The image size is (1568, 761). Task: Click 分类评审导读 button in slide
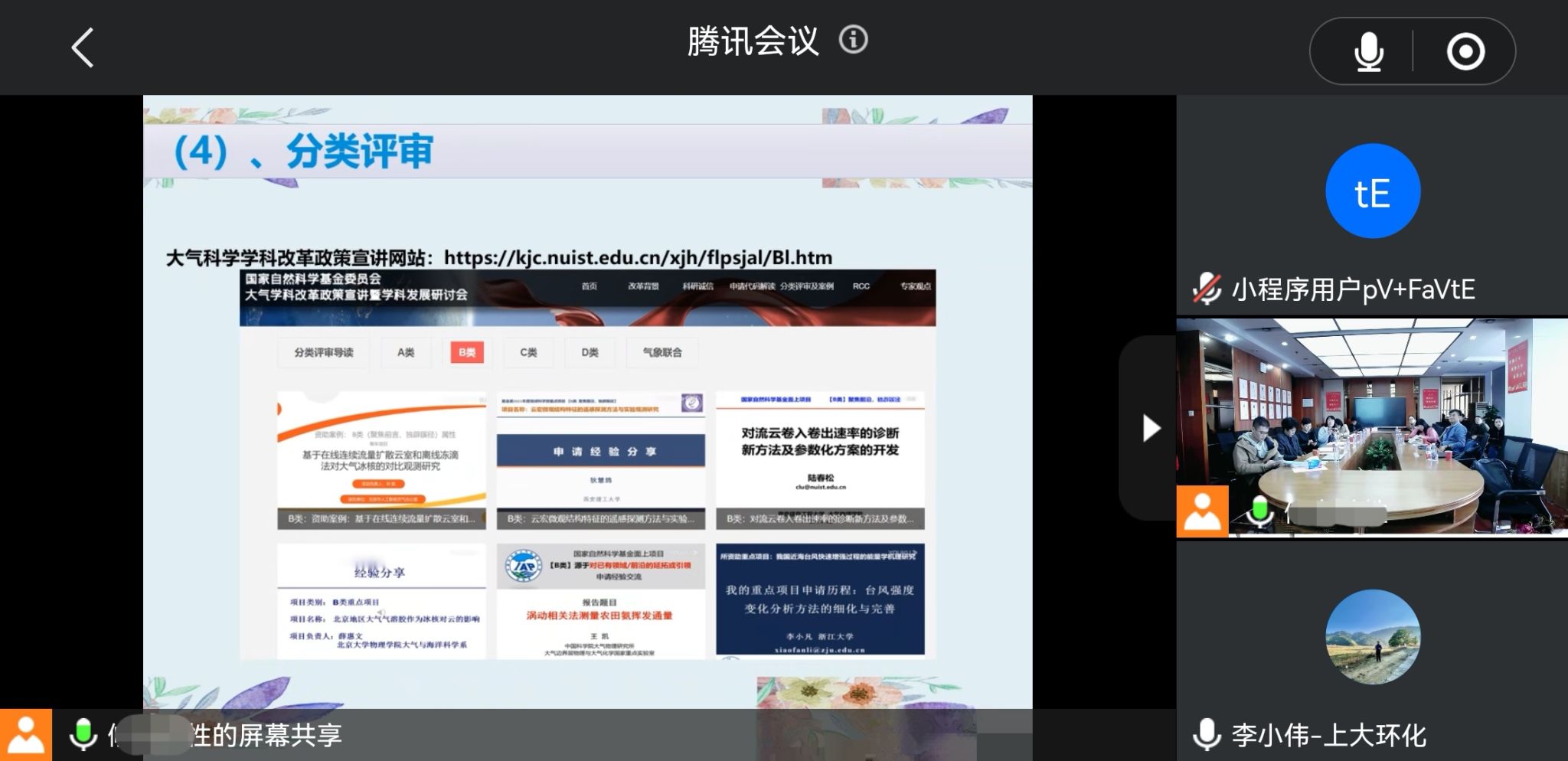323,352
